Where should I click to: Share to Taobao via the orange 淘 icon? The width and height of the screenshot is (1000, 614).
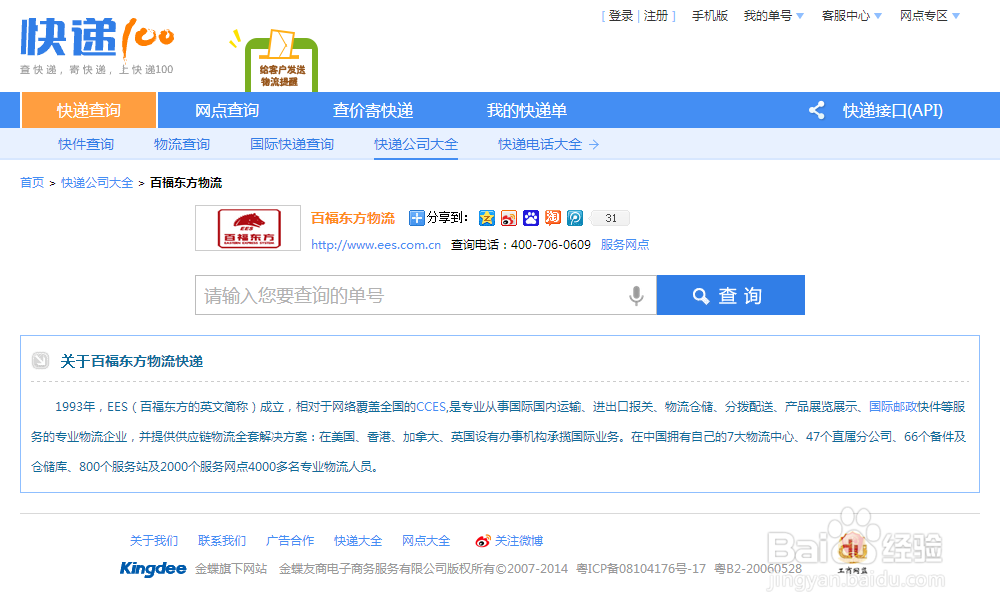(x=552, y=218)
